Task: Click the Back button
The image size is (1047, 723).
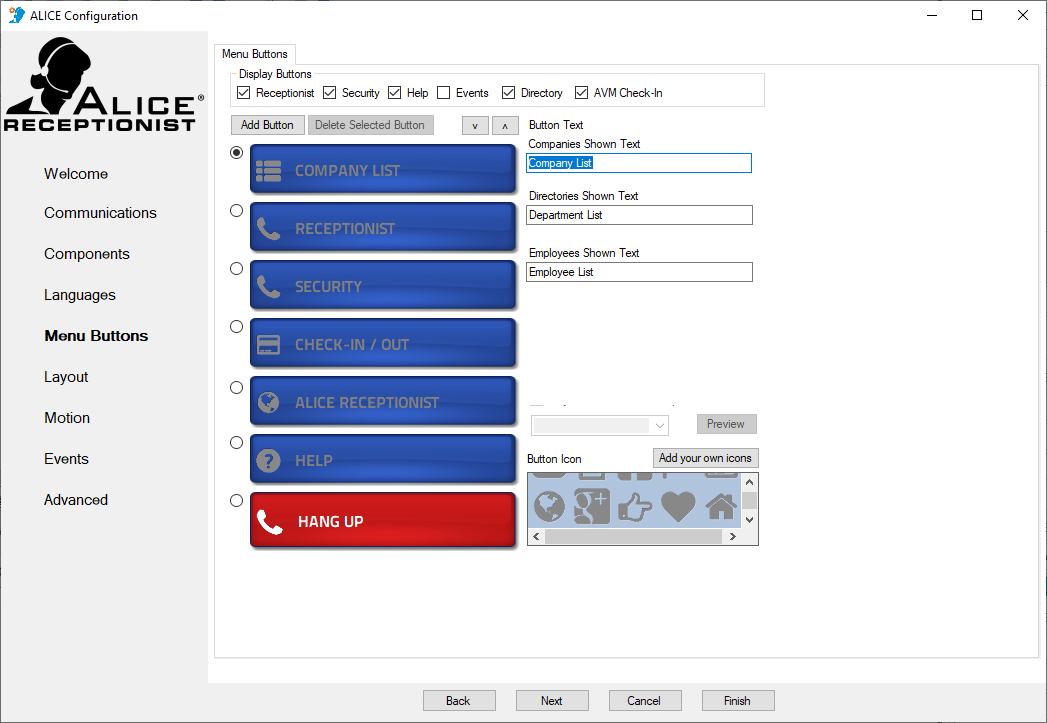Action: tap(459, 701)
